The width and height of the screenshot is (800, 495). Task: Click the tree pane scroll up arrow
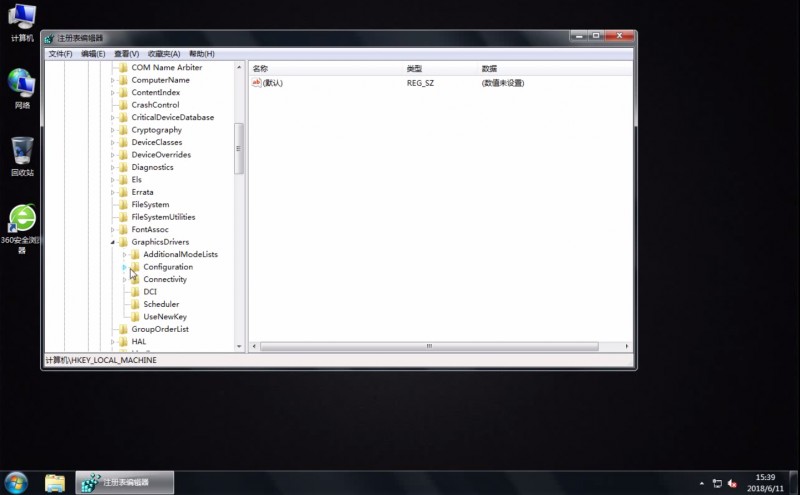tap(239, 67)
